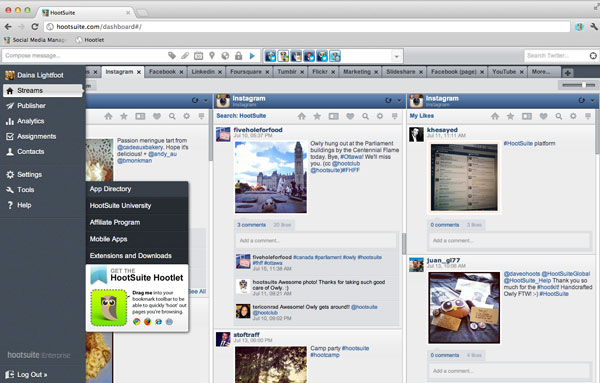Click the Hootlet bookmark in bookmarks bar
600x383 pixels.
click(x=90, y=40)
